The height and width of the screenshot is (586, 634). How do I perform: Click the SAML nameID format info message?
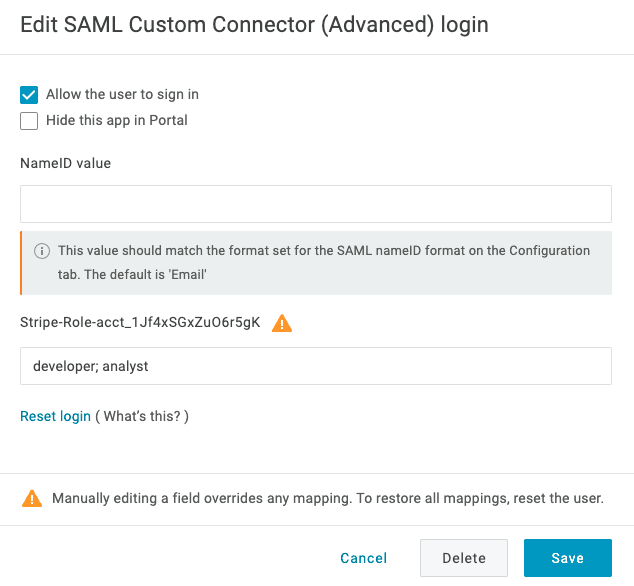(x=316, y=263)
